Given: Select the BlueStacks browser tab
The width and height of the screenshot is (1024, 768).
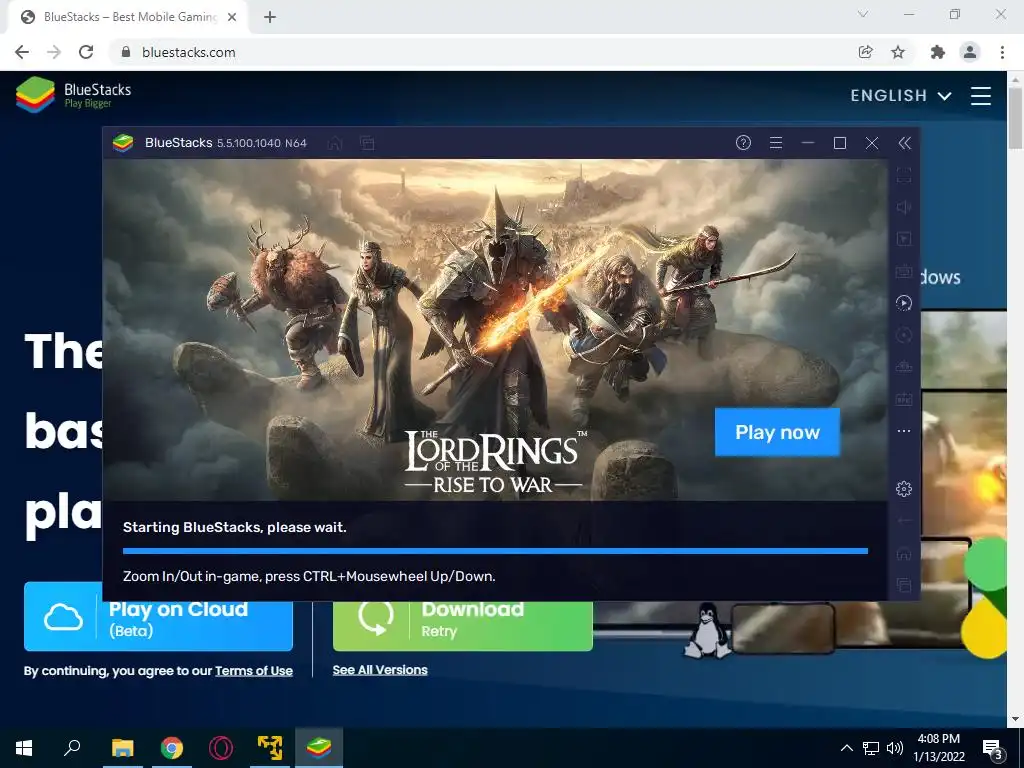Looking at the screenshot, I should click(128, 18).
